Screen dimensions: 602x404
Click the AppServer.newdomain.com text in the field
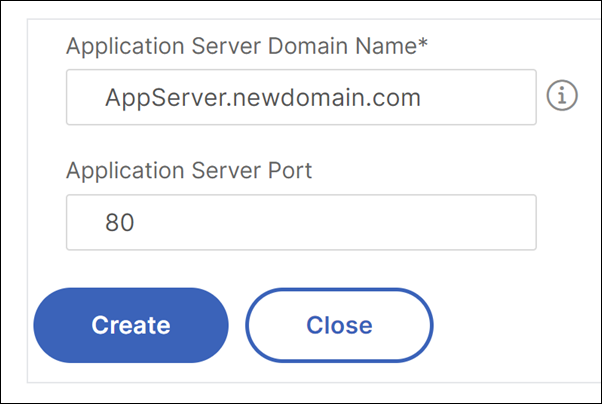click(263, 98)
